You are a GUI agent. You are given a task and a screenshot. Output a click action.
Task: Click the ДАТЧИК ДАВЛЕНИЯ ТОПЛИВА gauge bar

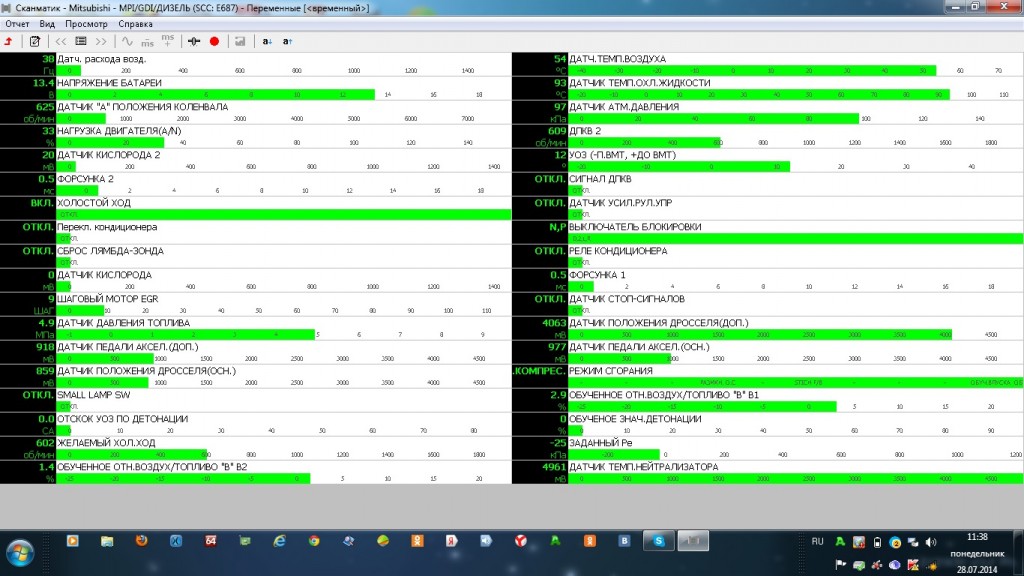[186, 335]
